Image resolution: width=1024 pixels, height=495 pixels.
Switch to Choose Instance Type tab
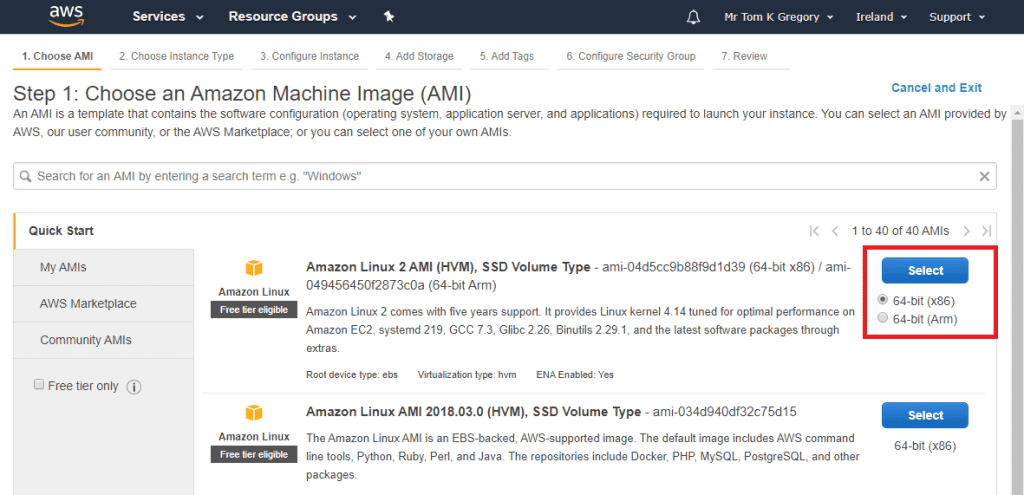coord(176,56)
